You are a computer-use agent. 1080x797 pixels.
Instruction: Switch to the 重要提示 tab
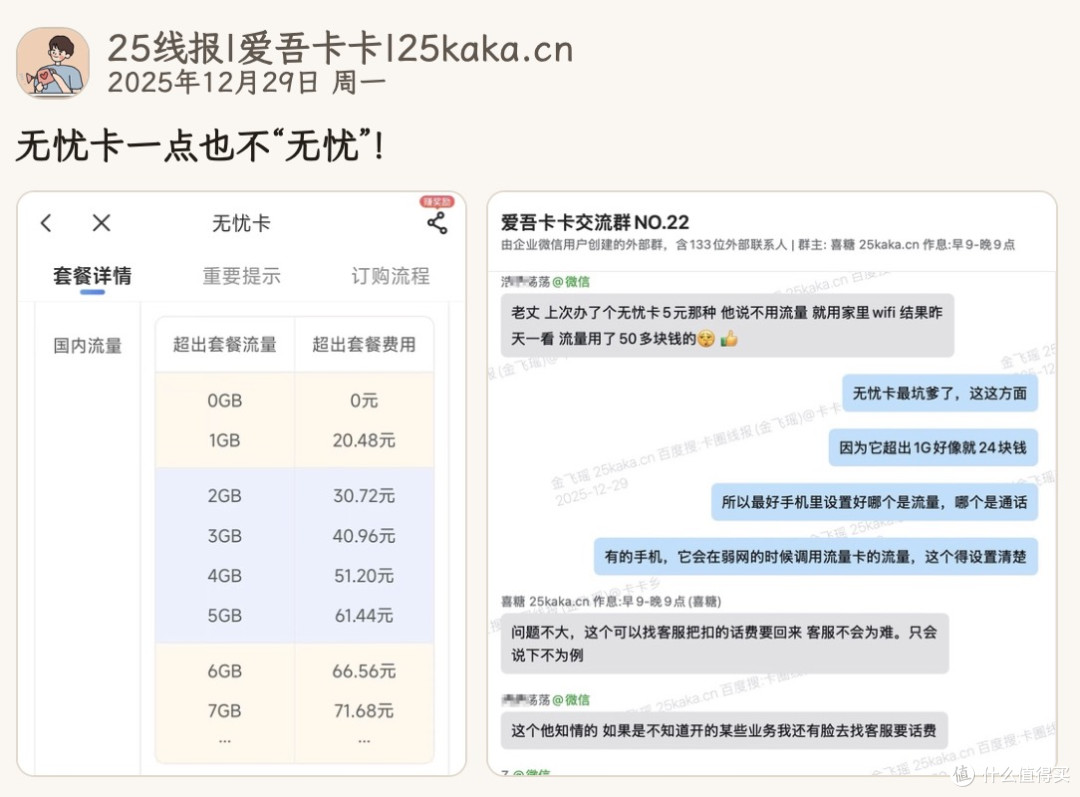tap(241, 276)
